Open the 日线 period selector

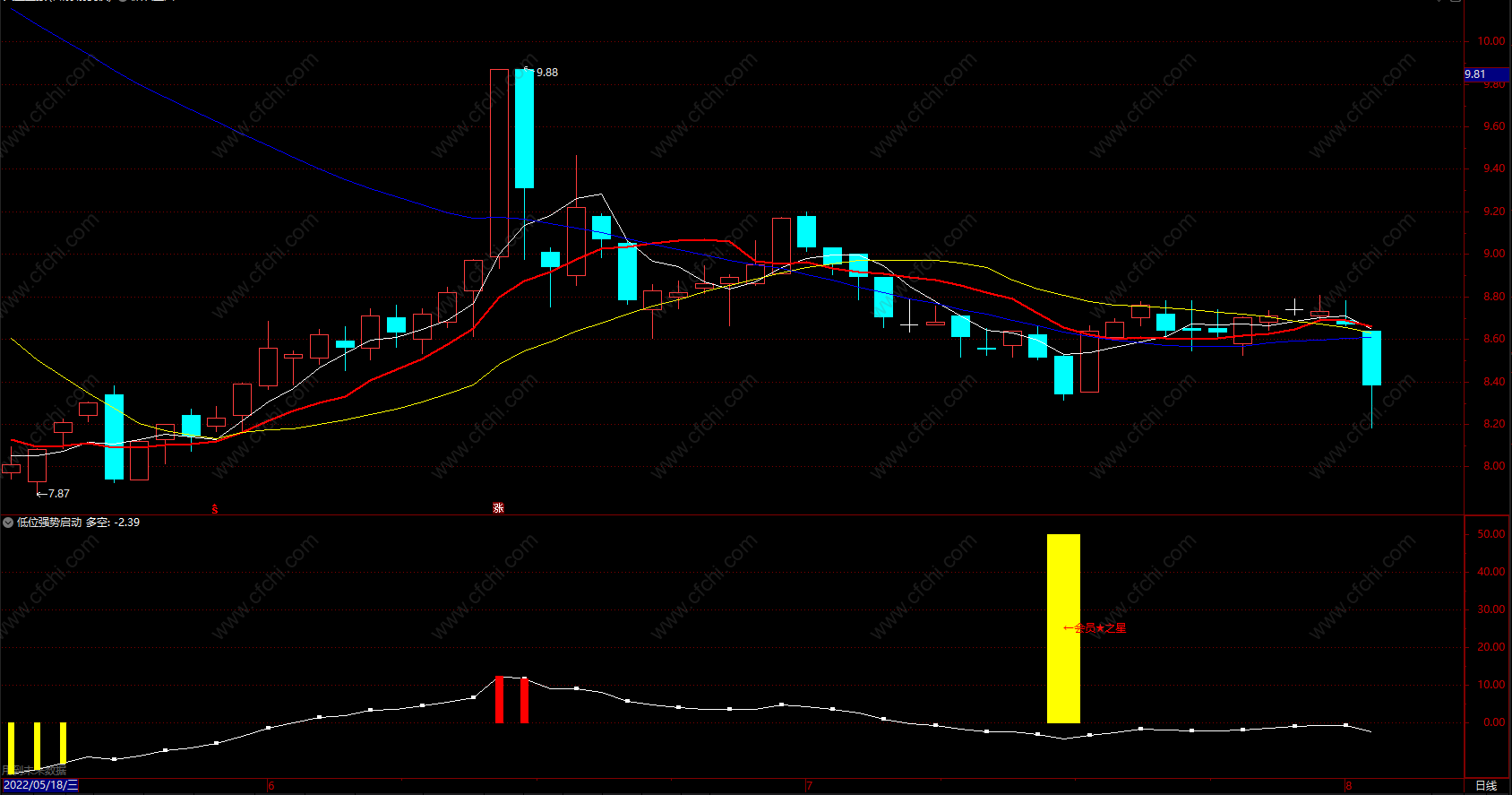point(1486,785)
